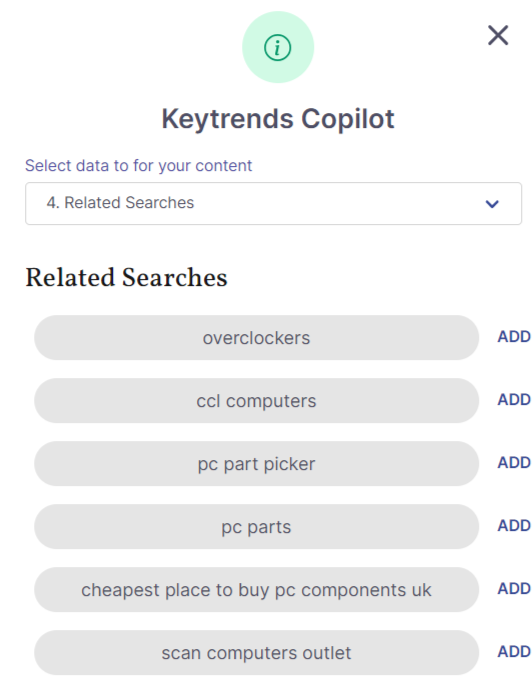Screen dimensions: 532x687
Task: Click the Related Searches heading
Action: pos(127,278)
